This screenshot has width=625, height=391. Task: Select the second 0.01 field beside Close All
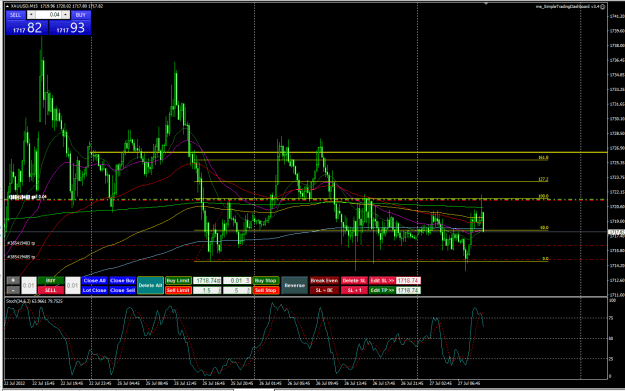pyautogui.click(x=73, y=285)
